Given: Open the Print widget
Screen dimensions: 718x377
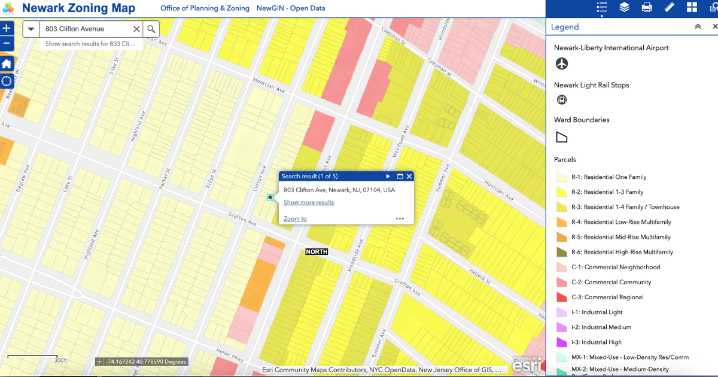Looking at the screenshot, I should click(x=647, y=8).
